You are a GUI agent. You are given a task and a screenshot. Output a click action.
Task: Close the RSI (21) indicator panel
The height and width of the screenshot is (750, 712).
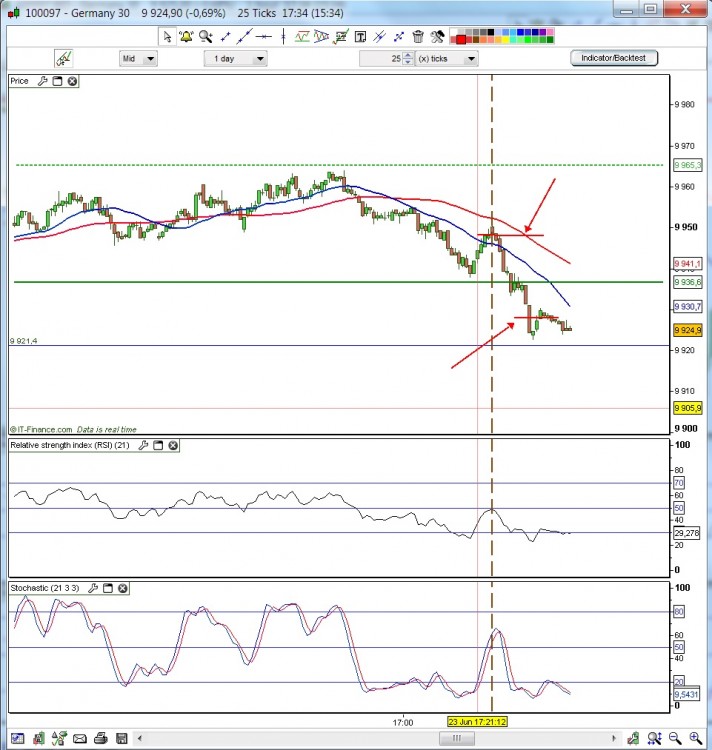coord(173,445)
